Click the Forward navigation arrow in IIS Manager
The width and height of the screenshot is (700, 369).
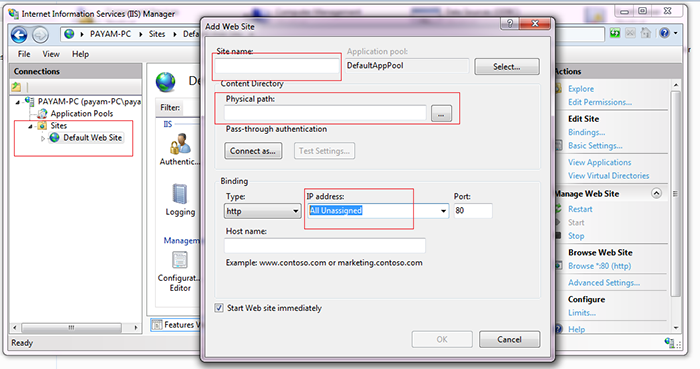[40, 35]
